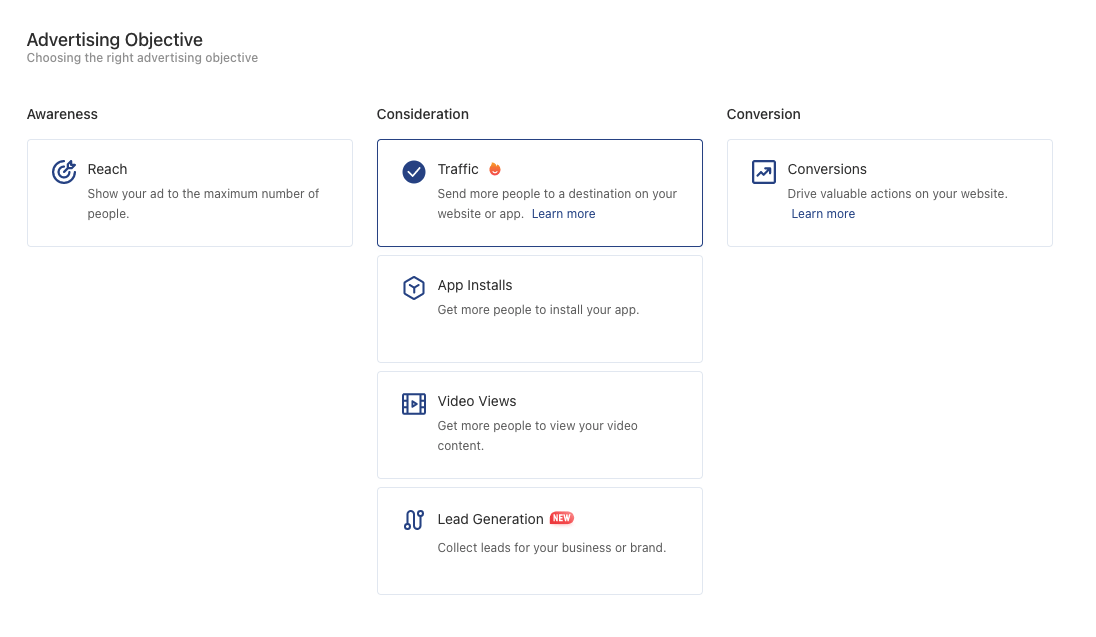Pick the Conversions objective title

(x=827, y=169)
